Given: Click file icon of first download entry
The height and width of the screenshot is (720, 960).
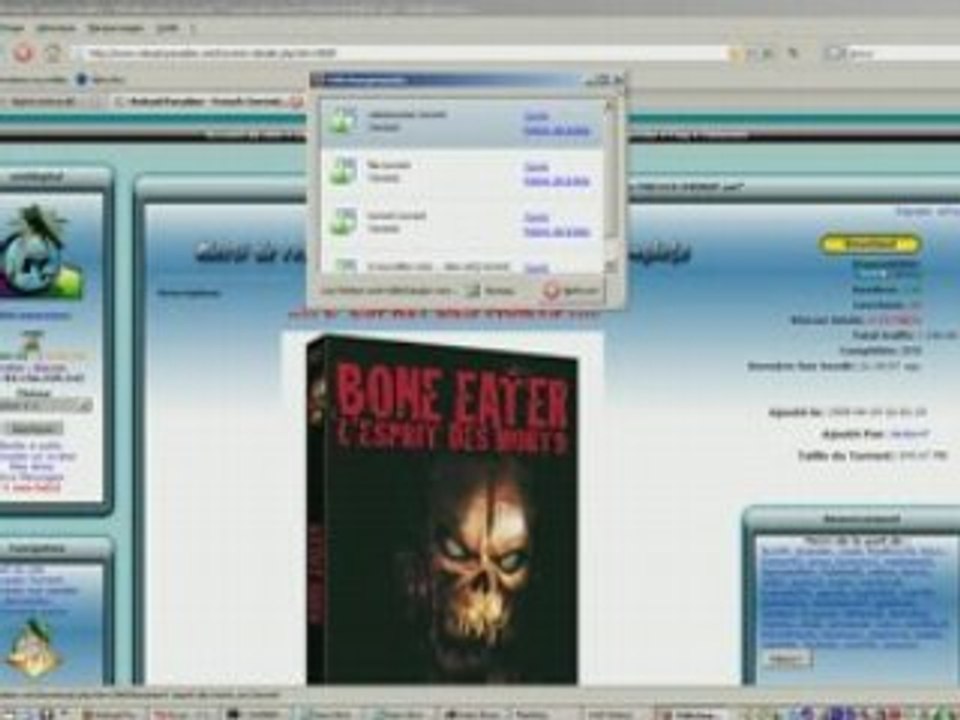Looking at the screenshot, I should coord(343,120).
